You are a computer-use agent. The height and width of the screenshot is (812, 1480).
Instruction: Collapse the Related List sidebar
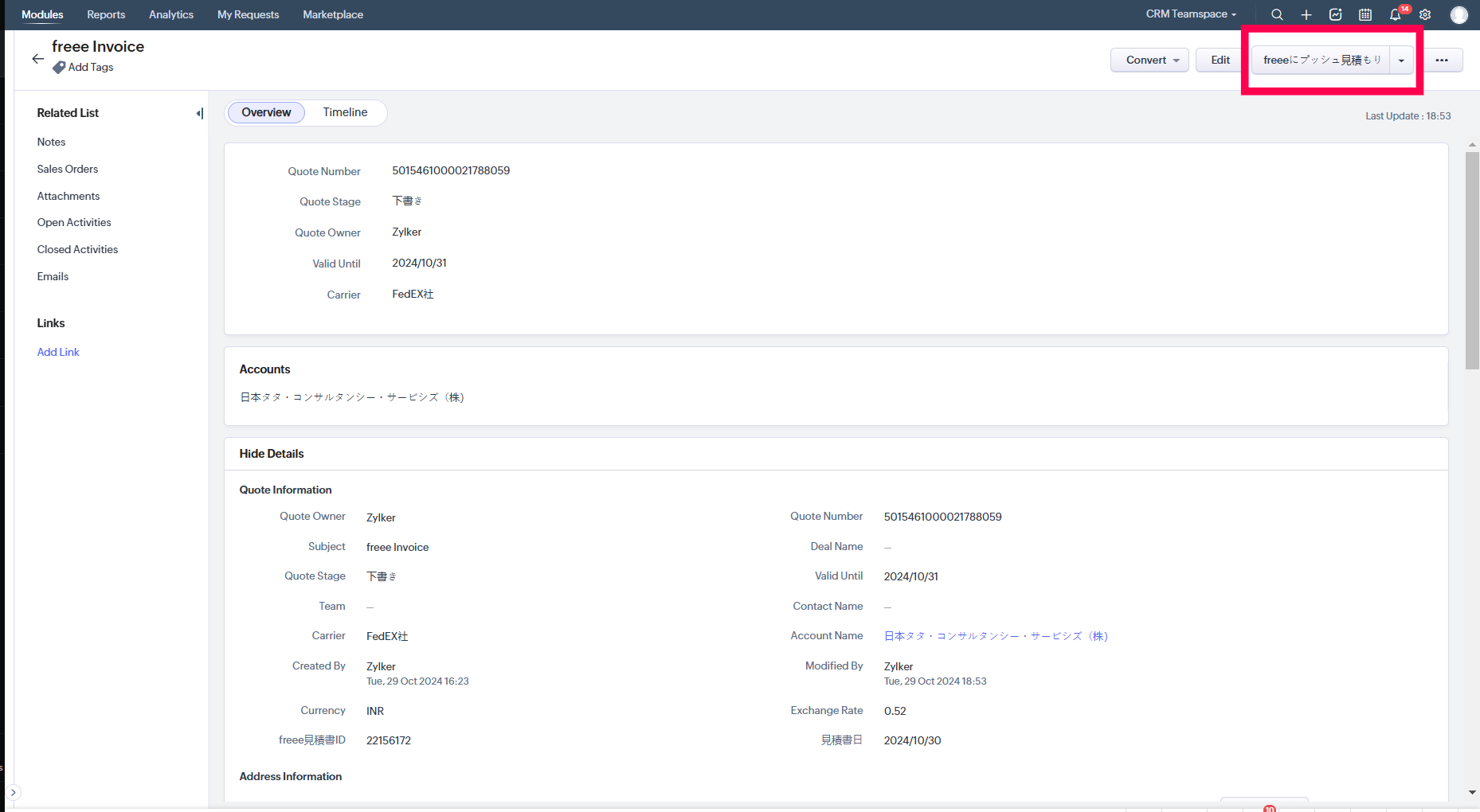coord(199,113)
